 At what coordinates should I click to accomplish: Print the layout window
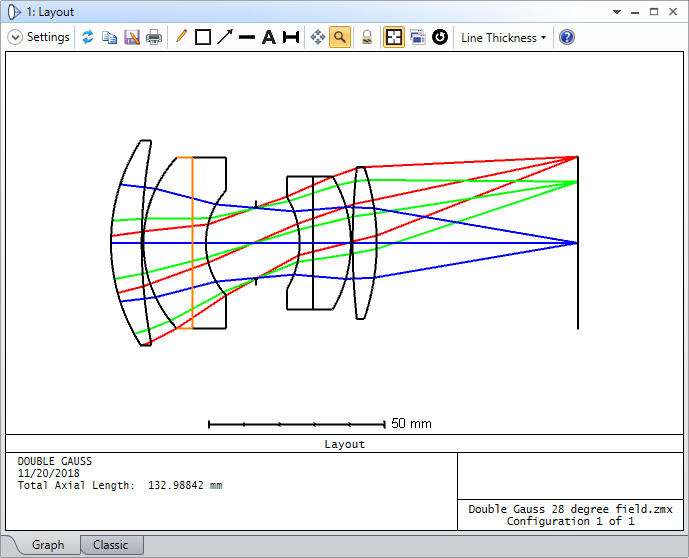(x=154, y=37)
